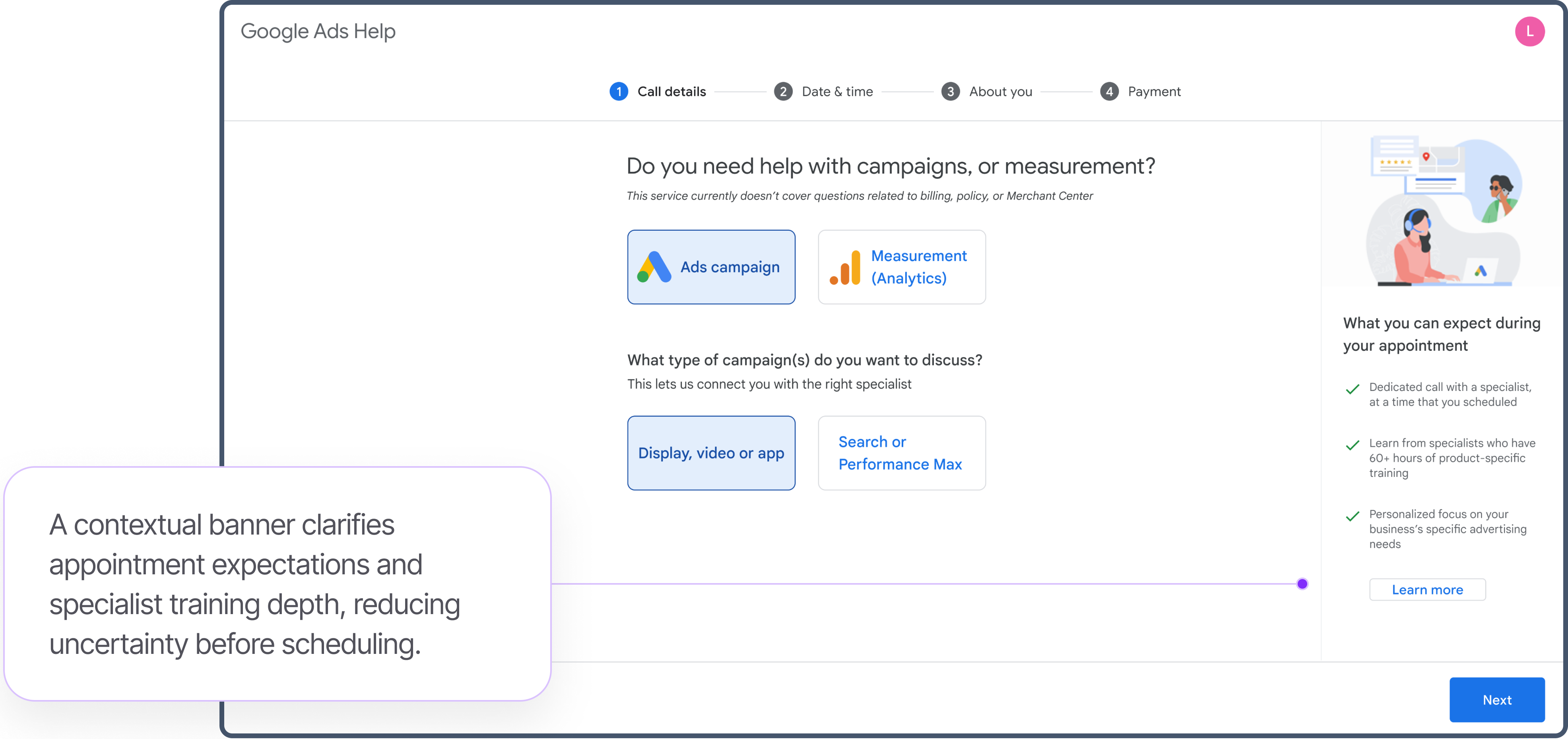Open the Learn more link
1568x739 pixels.
point(1427,590)
